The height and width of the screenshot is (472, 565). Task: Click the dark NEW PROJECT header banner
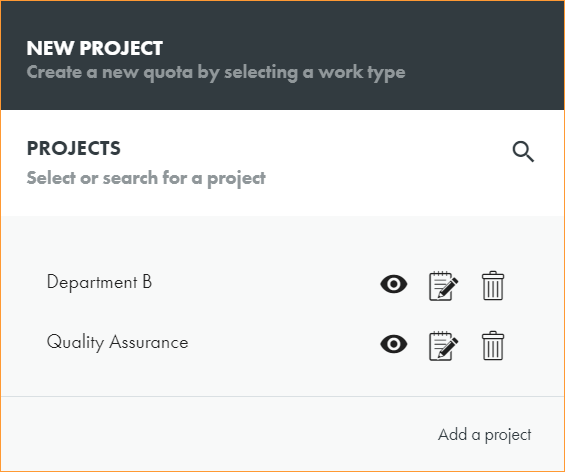pos(282,55)
